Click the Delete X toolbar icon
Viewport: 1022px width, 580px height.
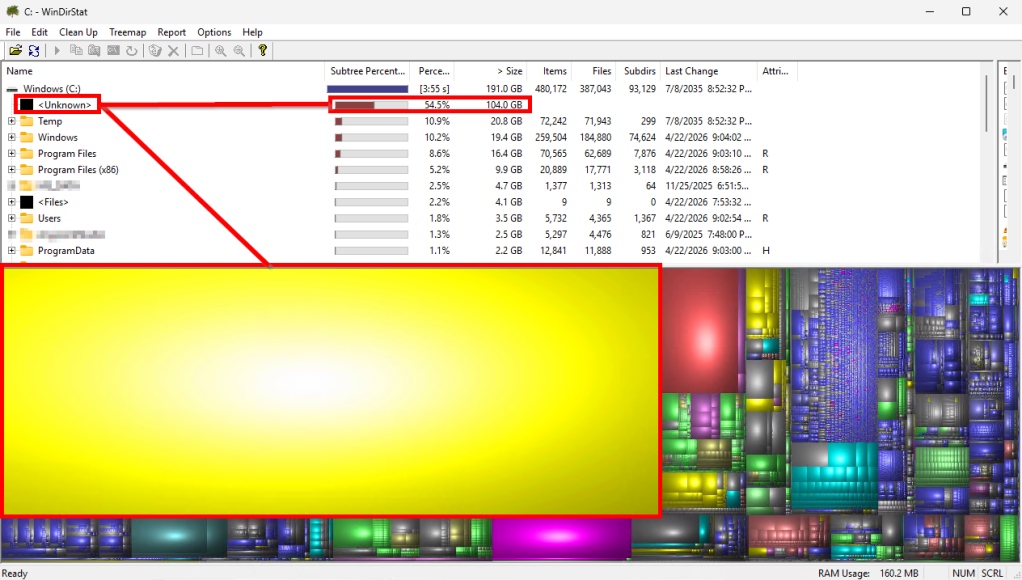coord(173,51)
